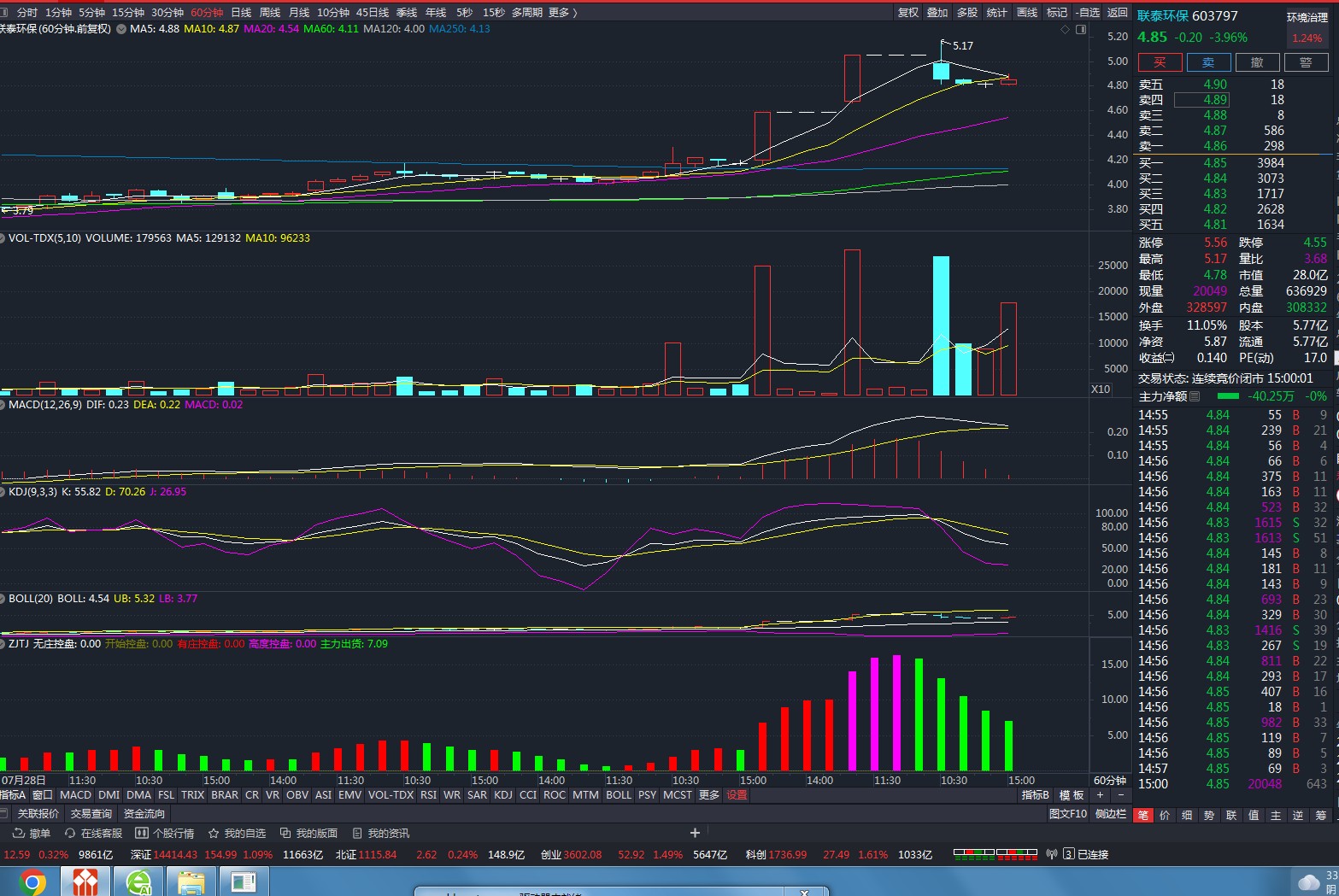This screenshot has height=896, width=1339.
Task: Click the weather cloud icon in system tray
Action: click(x=1308, y=882)
